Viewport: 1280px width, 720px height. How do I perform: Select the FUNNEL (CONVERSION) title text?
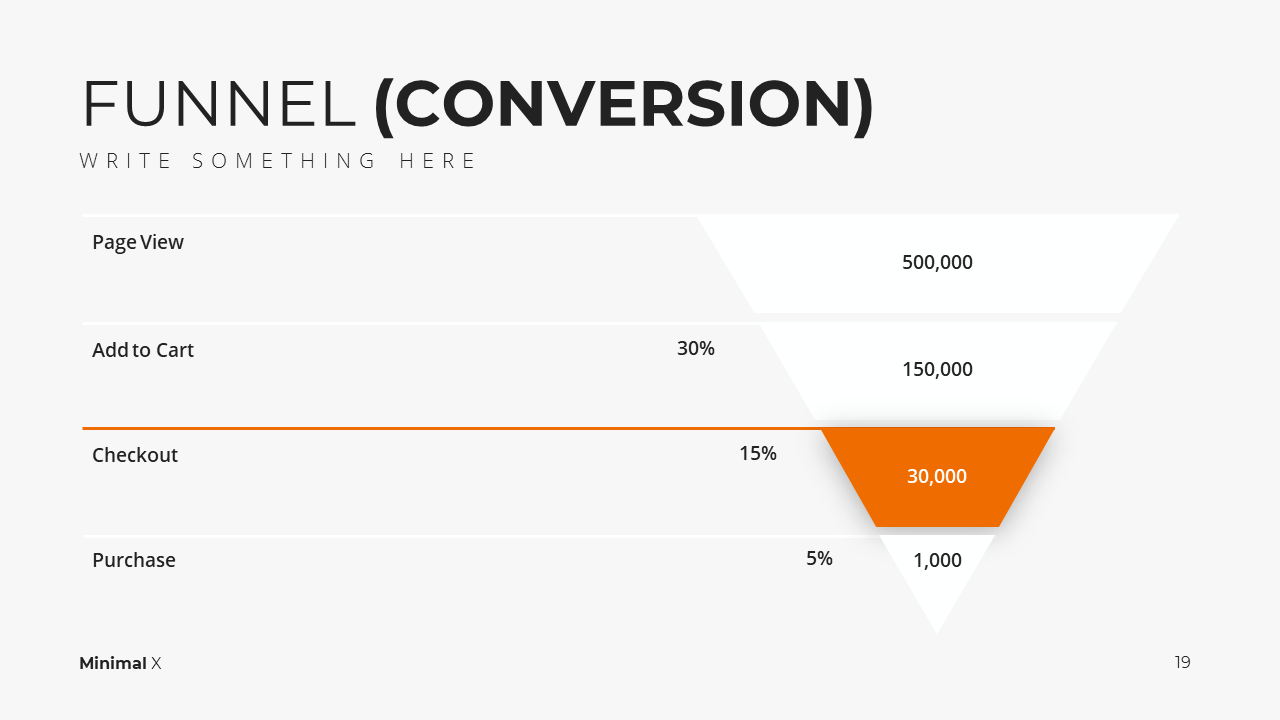tap(478, 104)
